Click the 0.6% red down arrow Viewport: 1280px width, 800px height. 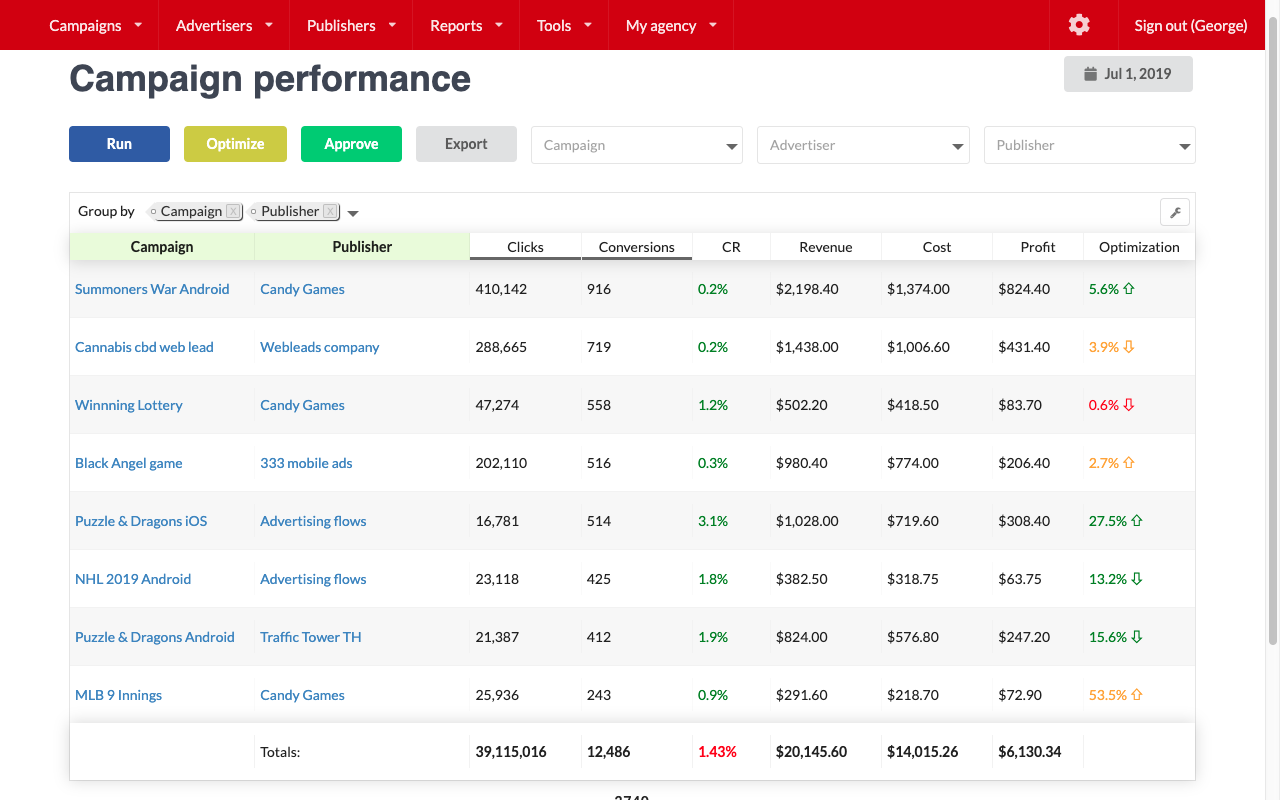pyautogui.click(x=1129, y=405)
